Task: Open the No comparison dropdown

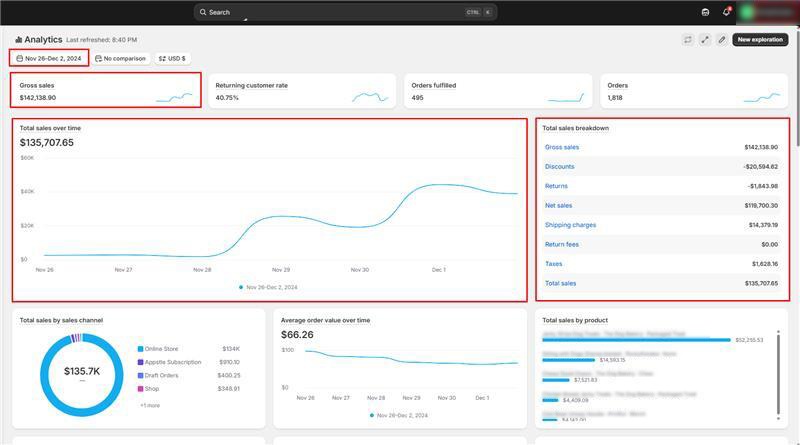Action: [x=120, y=58]
